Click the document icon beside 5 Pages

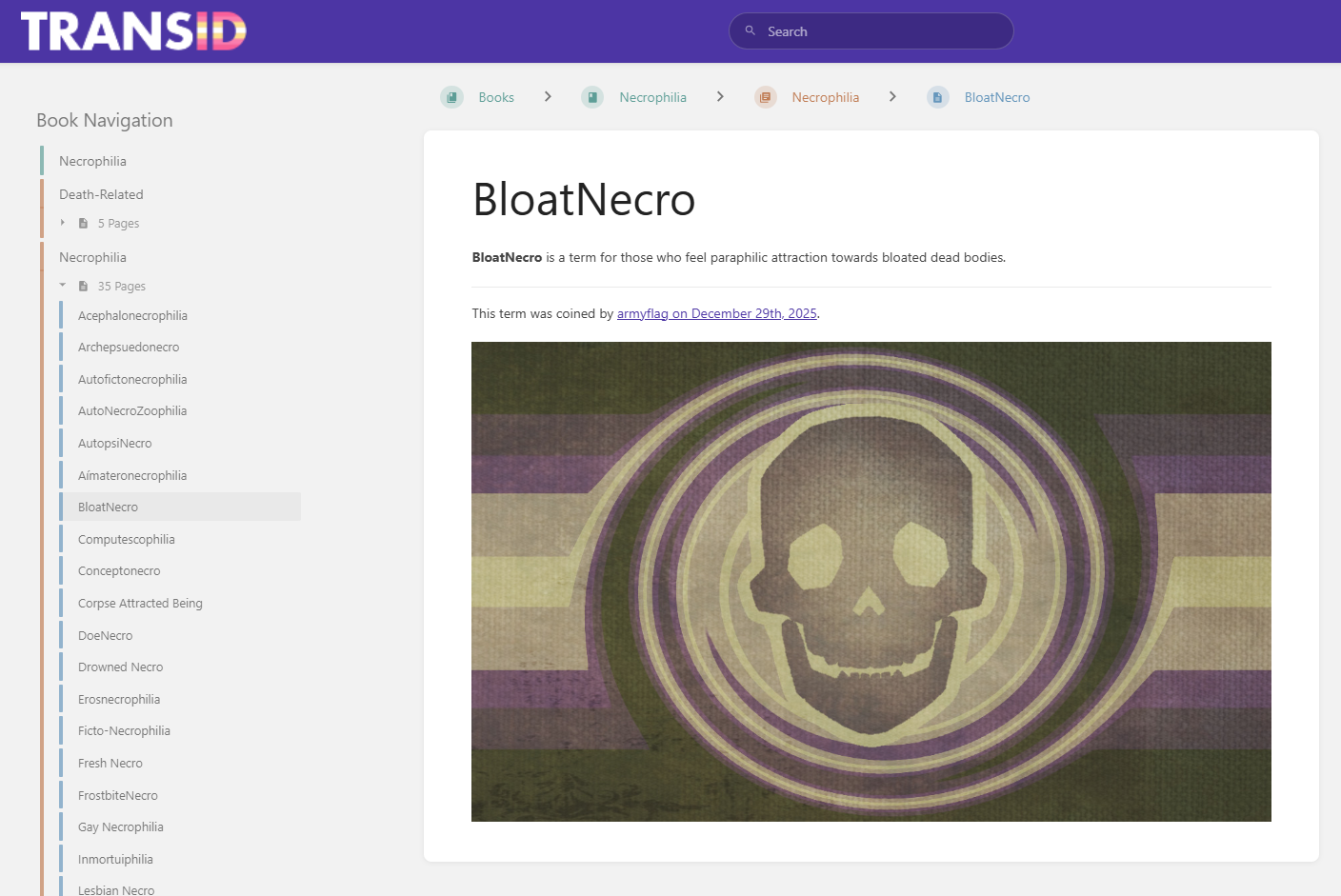[x=84, y=224]
